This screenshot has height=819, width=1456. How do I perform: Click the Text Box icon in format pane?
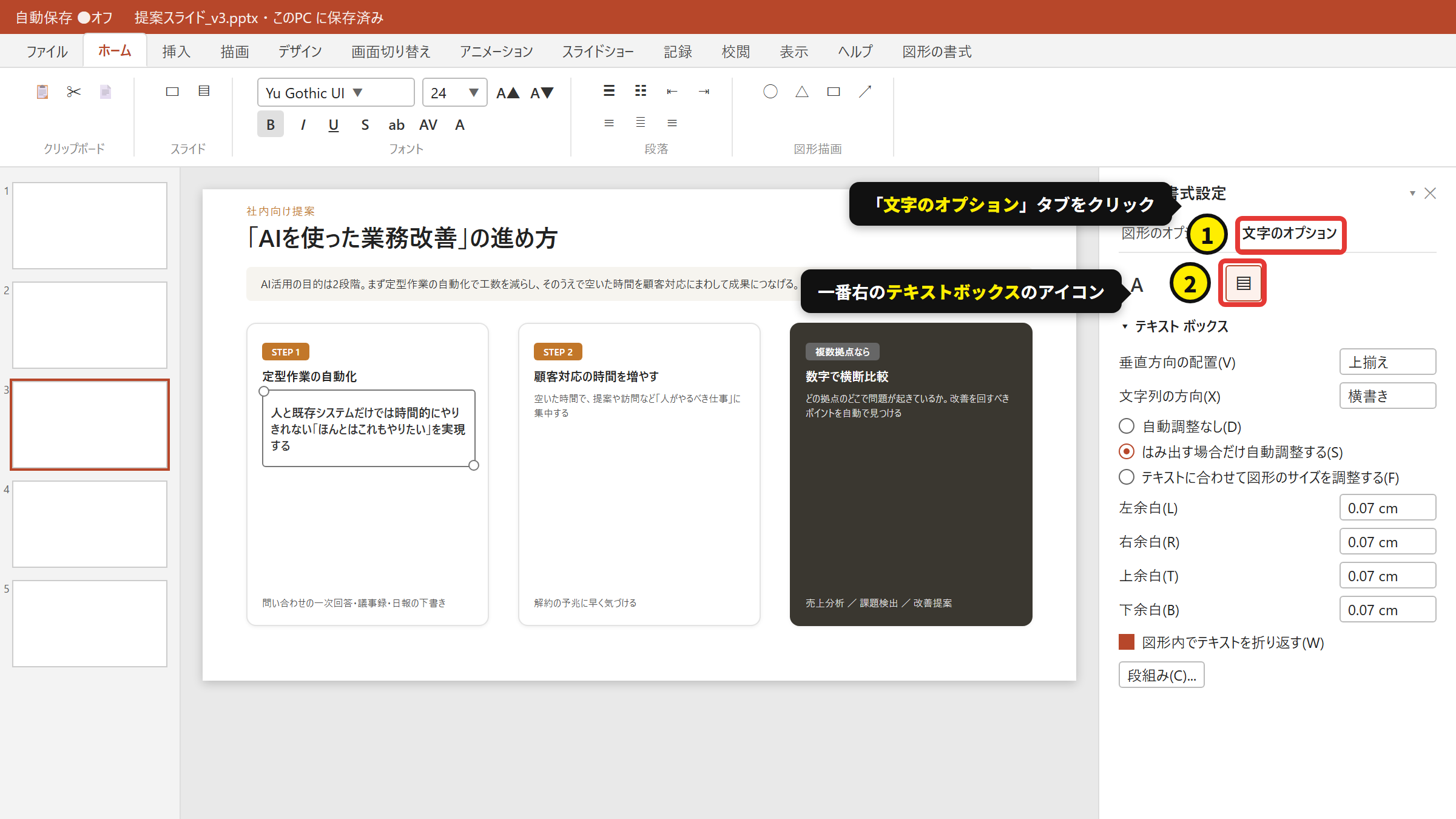(x=1243, y=283)
